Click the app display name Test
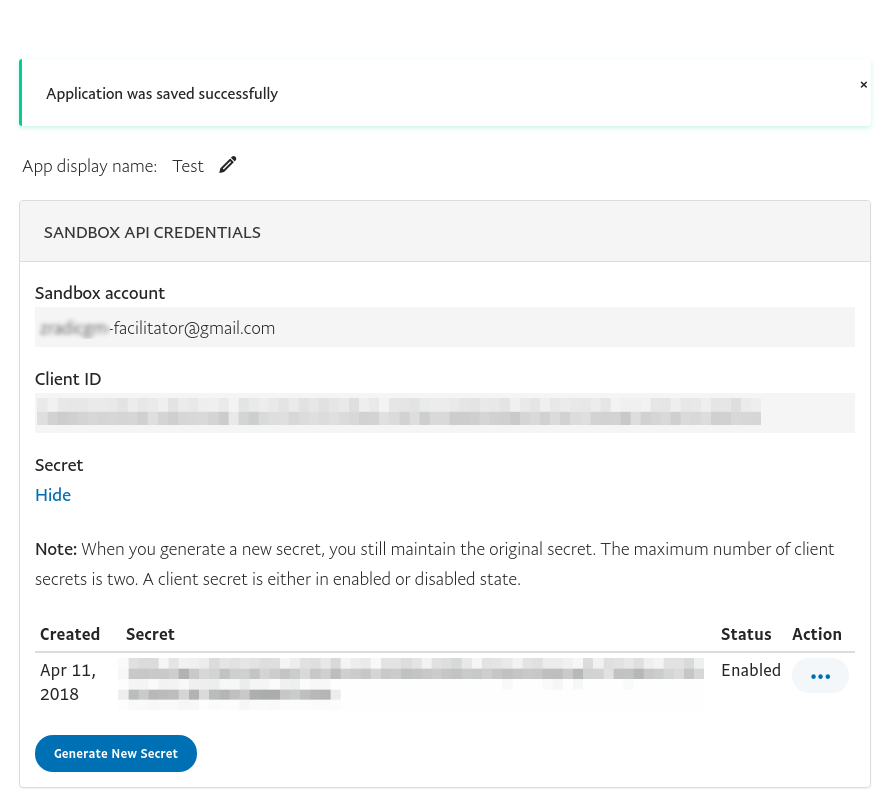The height and width of the screenshot is (798, 894). tap(188, 166)
